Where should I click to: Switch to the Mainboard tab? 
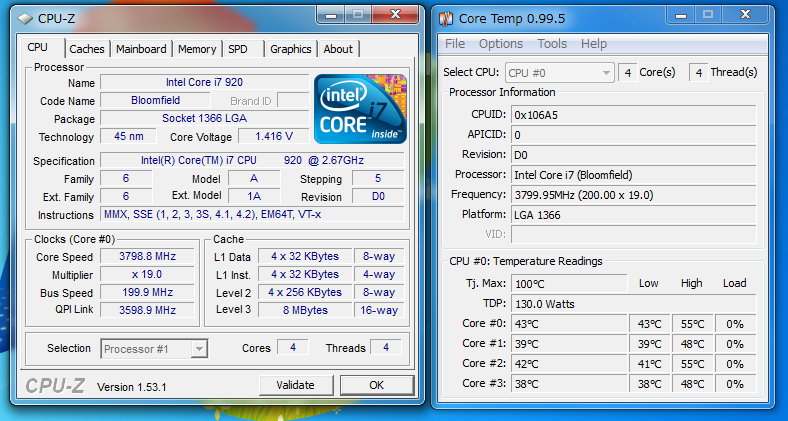pyautogui.click(x=141, y=49)
